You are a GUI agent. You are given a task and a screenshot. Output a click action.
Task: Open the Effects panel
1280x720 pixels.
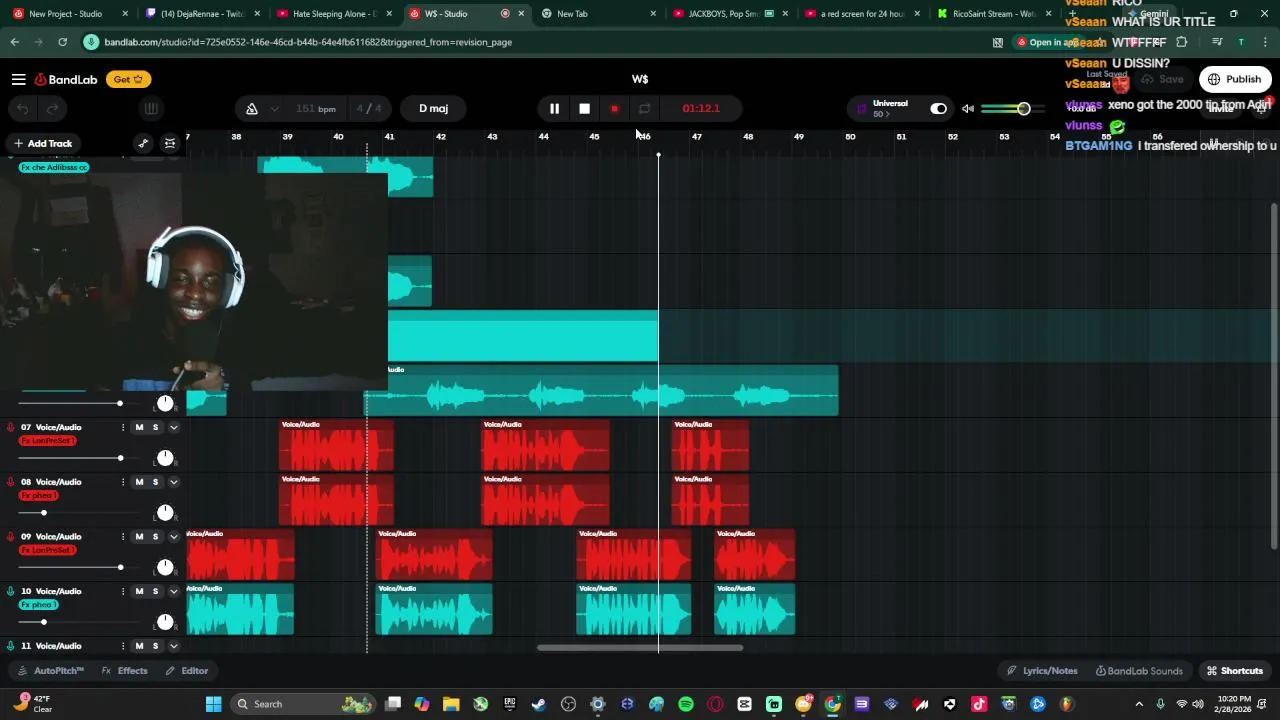tap(125, 671)
